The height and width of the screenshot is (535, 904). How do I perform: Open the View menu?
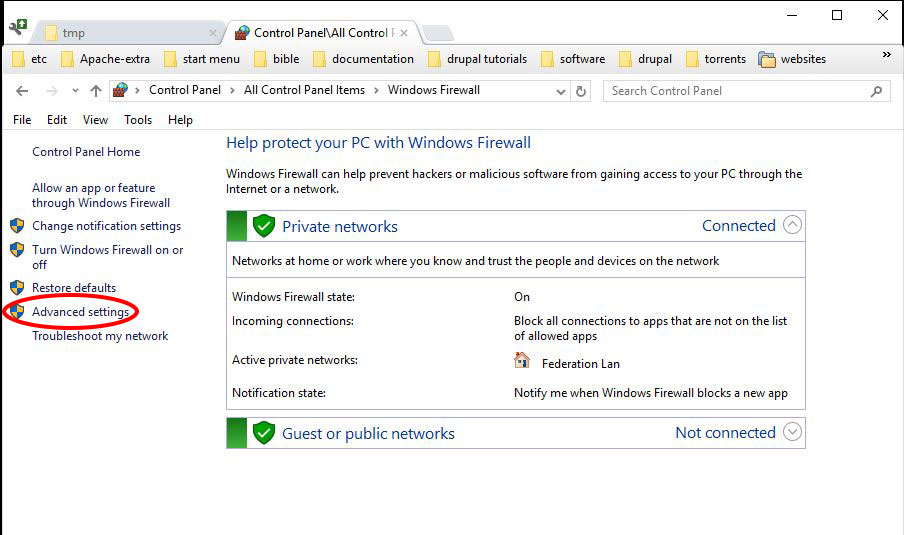(95, 120)
